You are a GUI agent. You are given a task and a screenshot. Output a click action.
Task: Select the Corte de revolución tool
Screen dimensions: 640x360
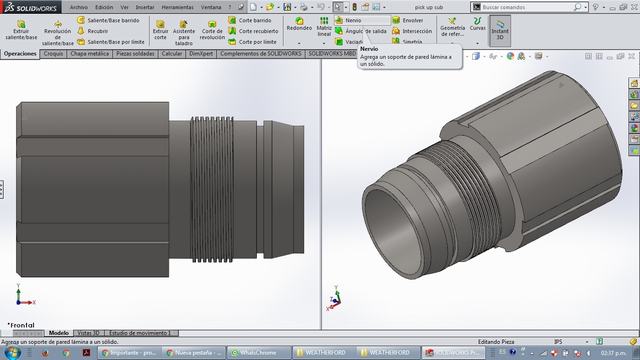click(212, 30)
